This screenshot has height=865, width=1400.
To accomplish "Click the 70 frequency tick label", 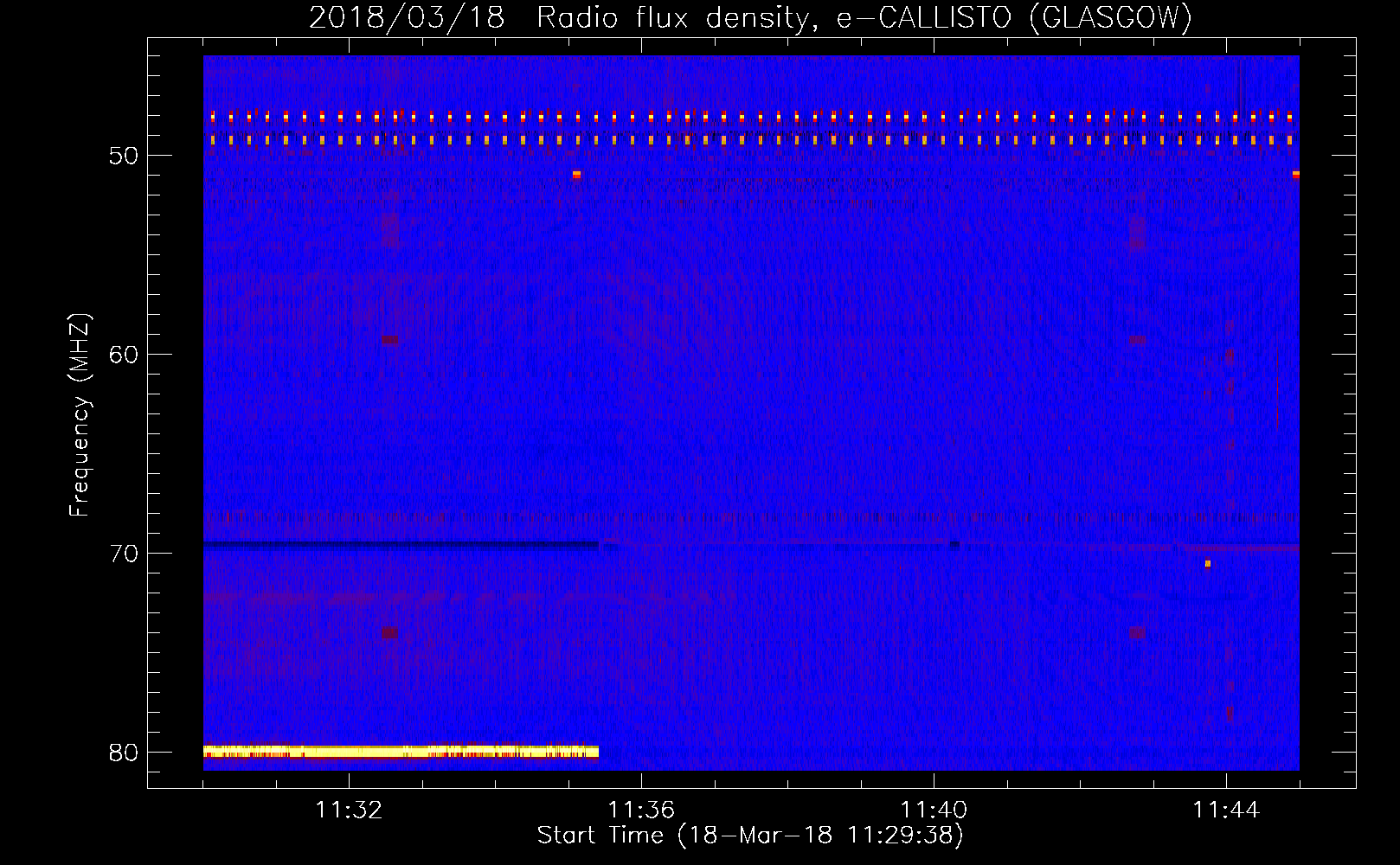I will pyautogui.click(x=124, y=554).
